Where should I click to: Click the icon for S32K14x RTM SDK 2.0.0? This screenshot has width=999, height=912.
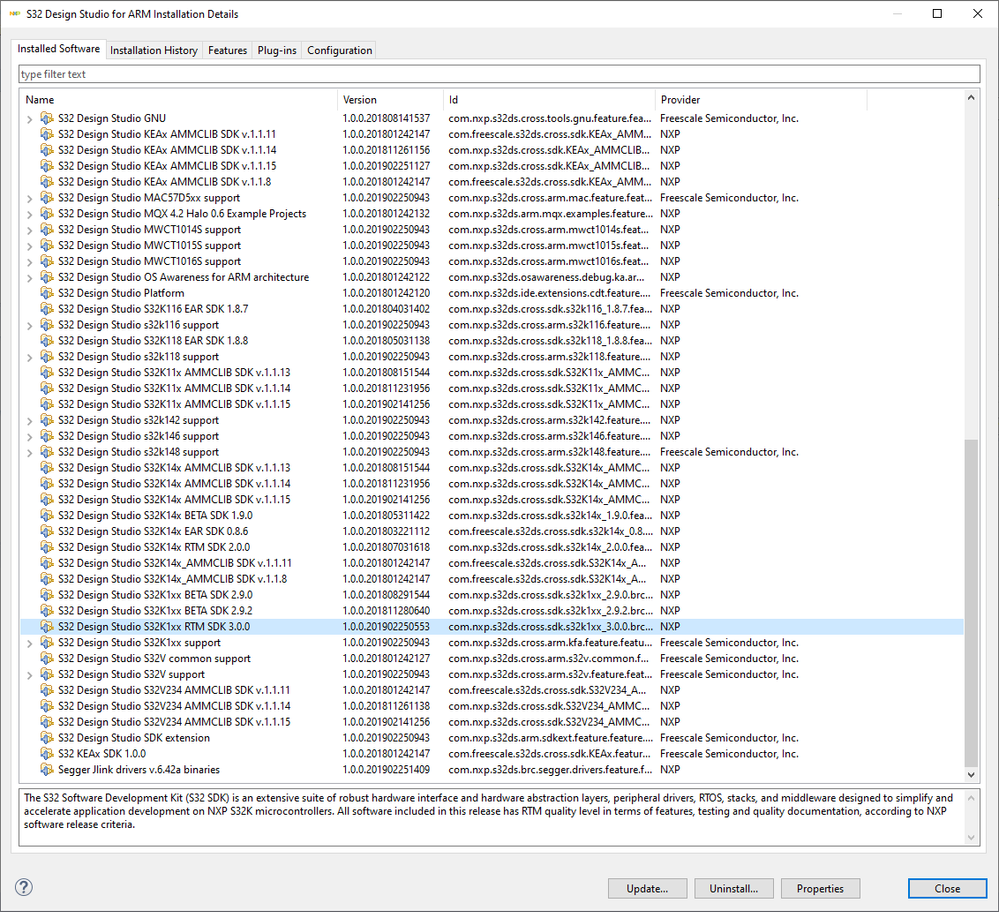(x=47, y=547)
